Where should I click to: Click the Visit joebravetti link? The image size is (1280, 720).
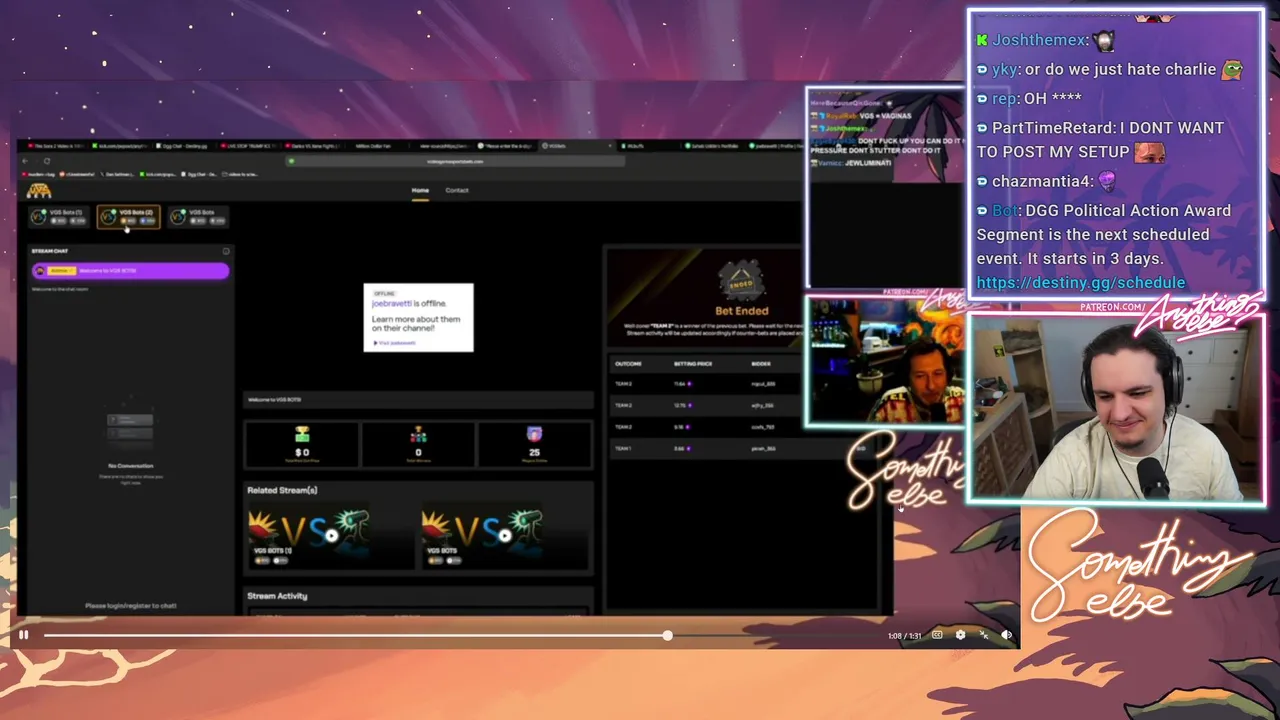click(x=395, y=343)
